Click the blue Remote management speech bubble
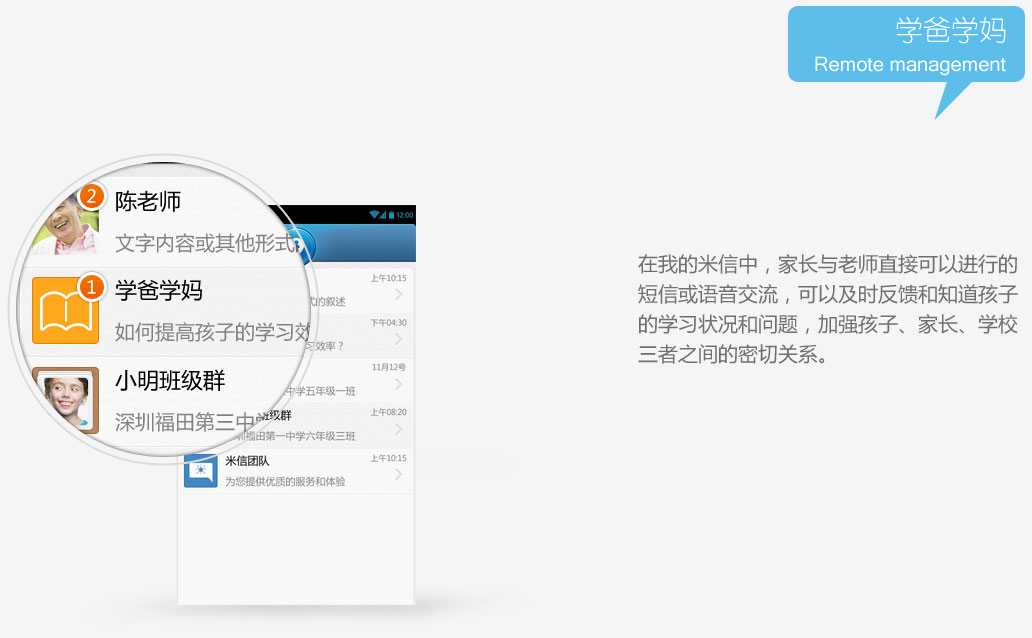Viewport: 1032px width, 638px height. point(906,45)
